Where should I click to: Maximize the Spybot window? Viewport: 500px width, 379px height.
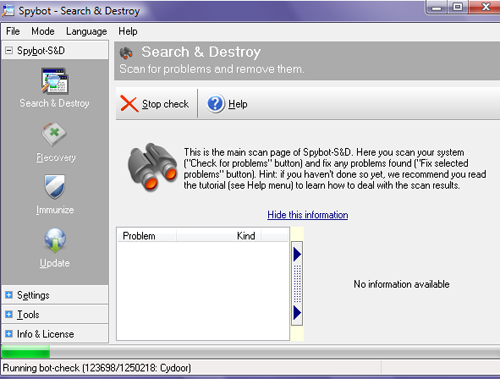point(458,7)
